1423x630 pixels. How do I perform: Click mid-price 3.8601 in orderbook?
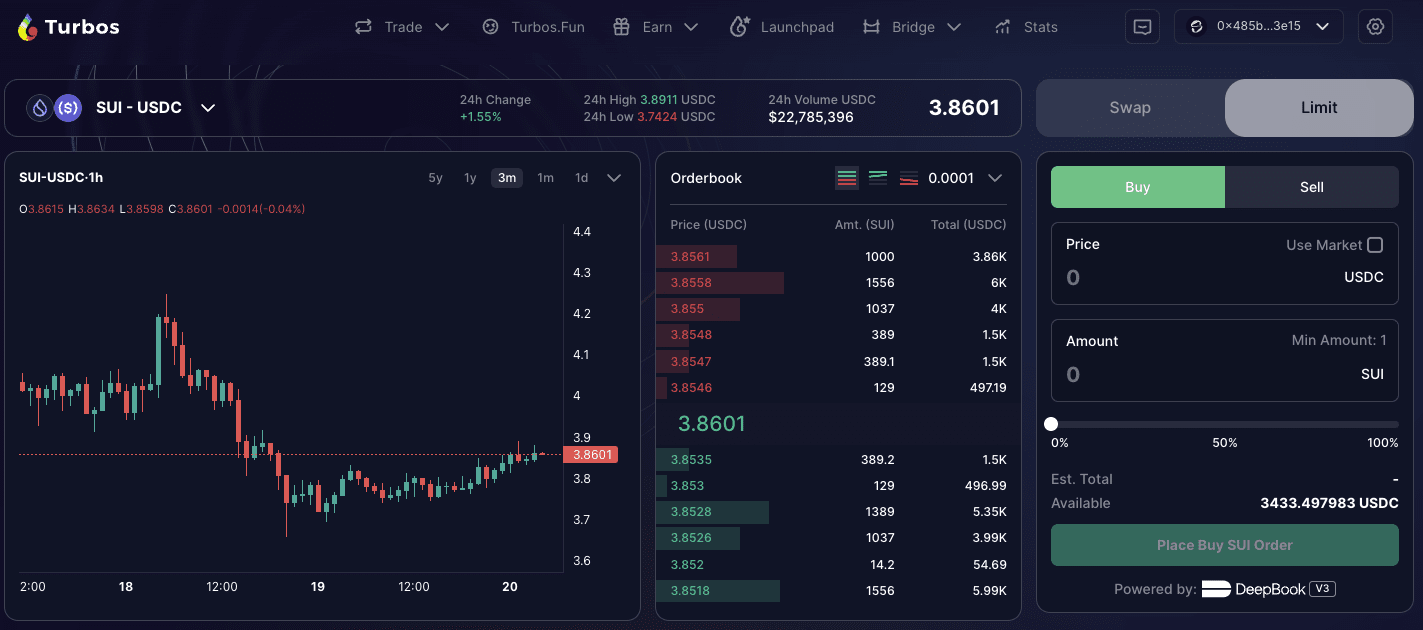coord(711,423)
